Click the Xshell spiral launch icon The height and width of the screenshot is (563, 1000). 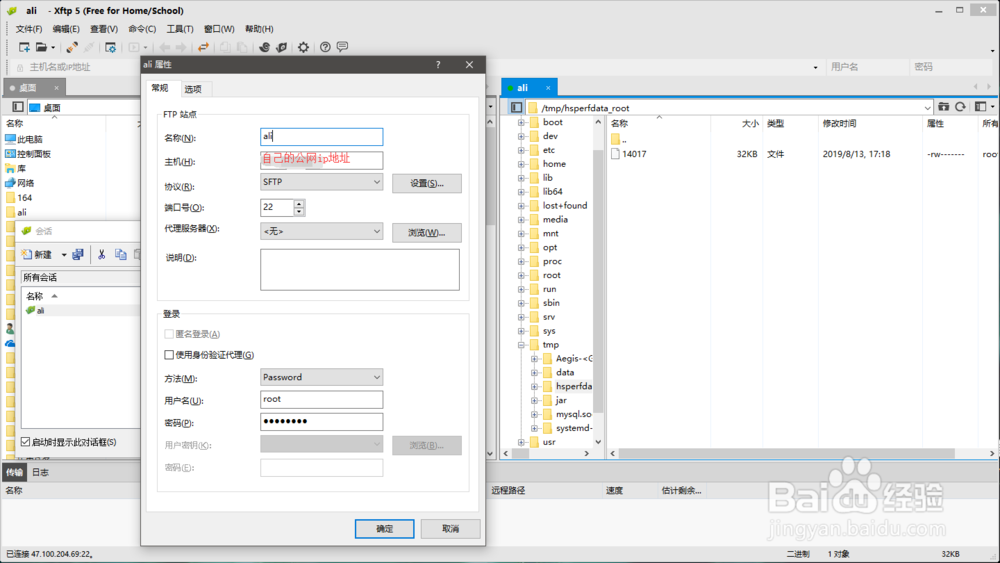click(265, 47)
